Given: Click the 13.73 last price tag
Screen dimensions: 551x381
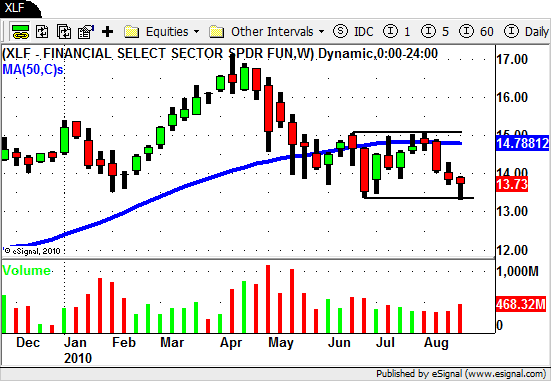Looking at the screenshot, I should pos(512,184).
